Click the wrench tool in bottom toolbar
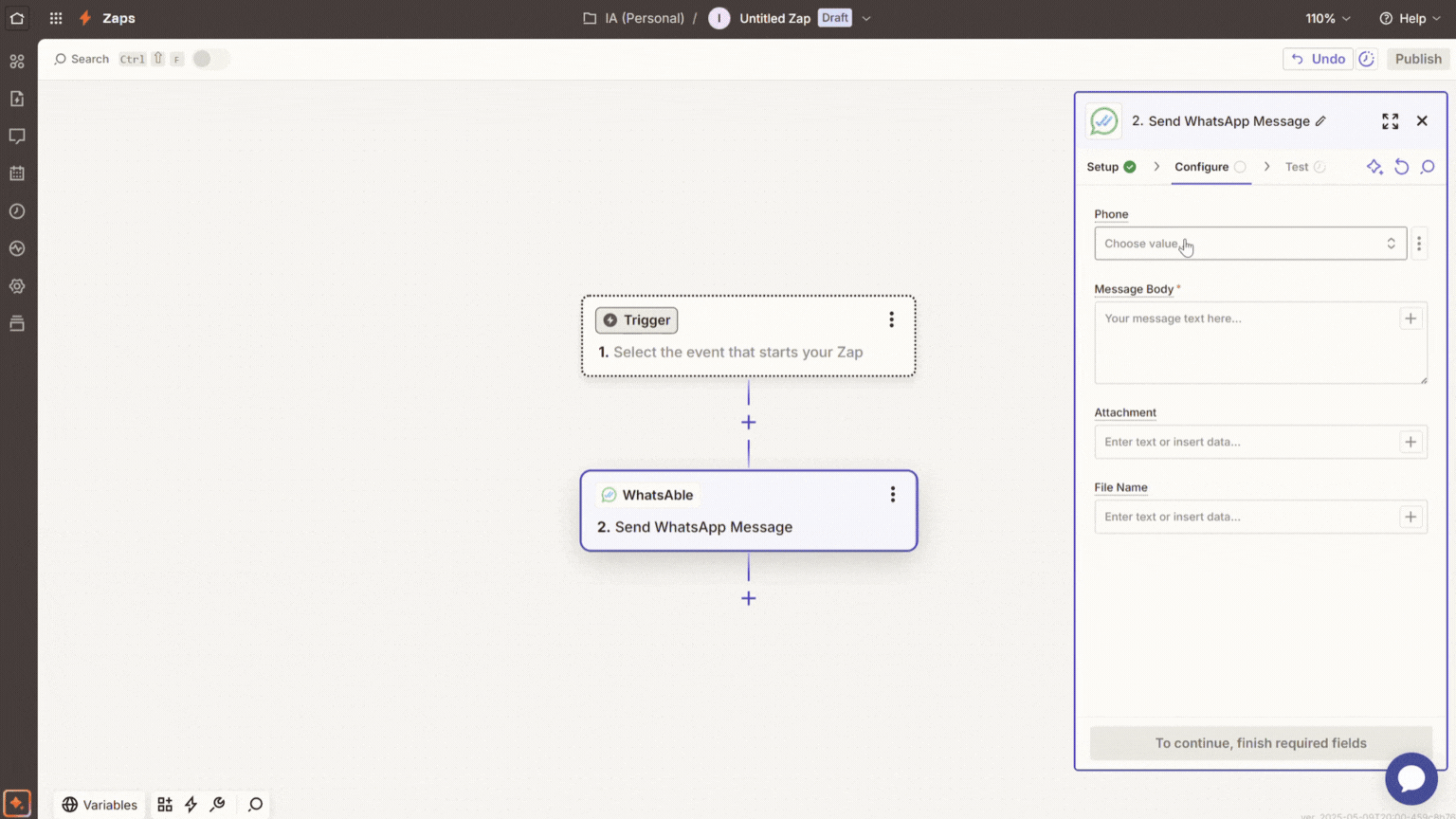The width and height of the screenshot is (1456, 819). pyautogui.click(x=217, y=805)
